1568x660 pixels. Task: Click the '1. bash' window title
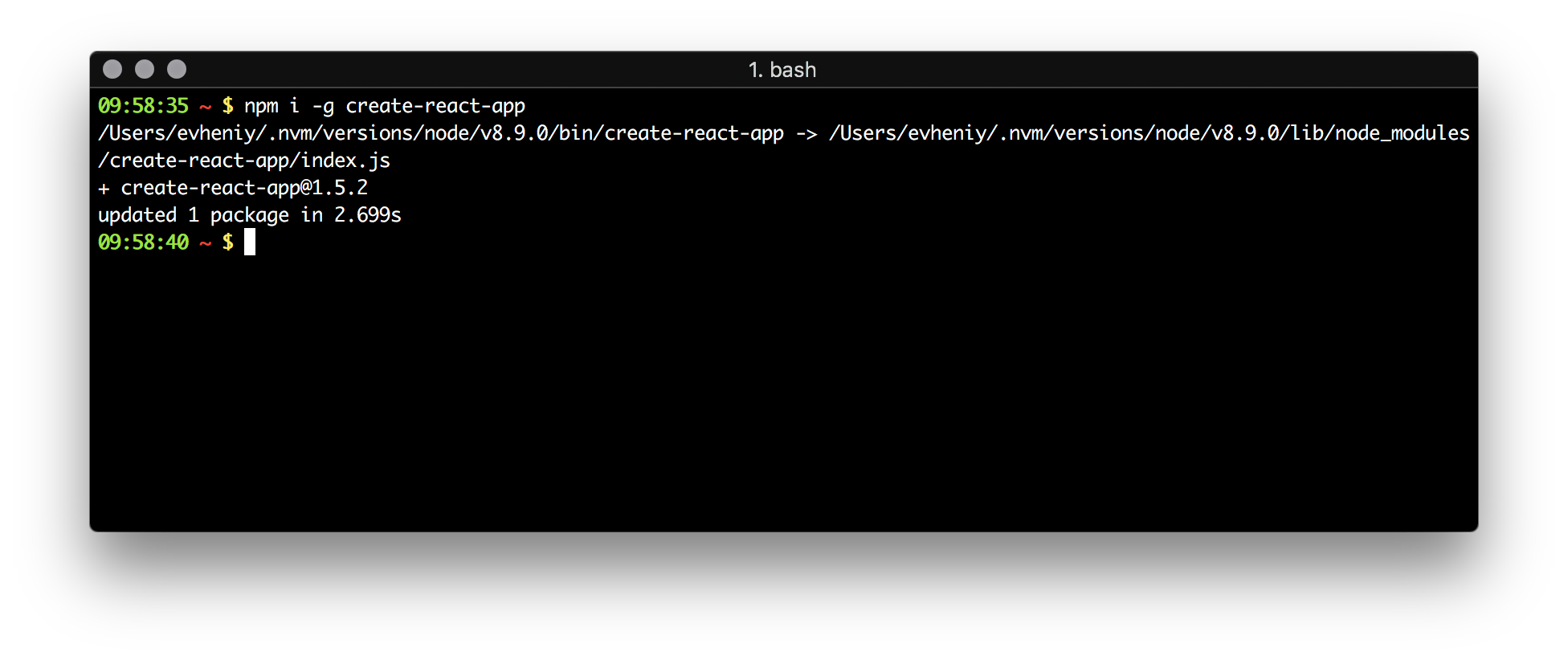click(x=782, y=70)
